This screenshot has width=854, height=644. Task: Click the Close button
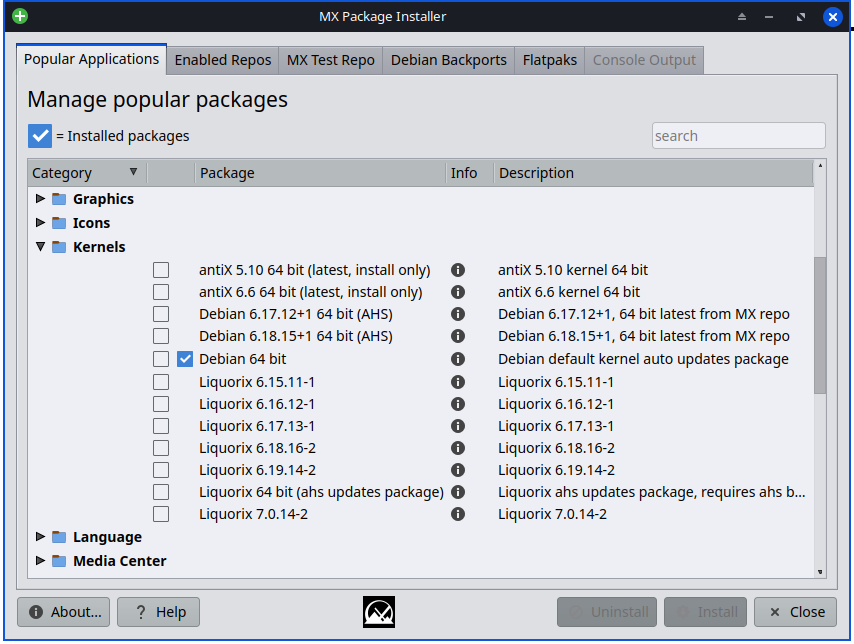coord(795,612)
